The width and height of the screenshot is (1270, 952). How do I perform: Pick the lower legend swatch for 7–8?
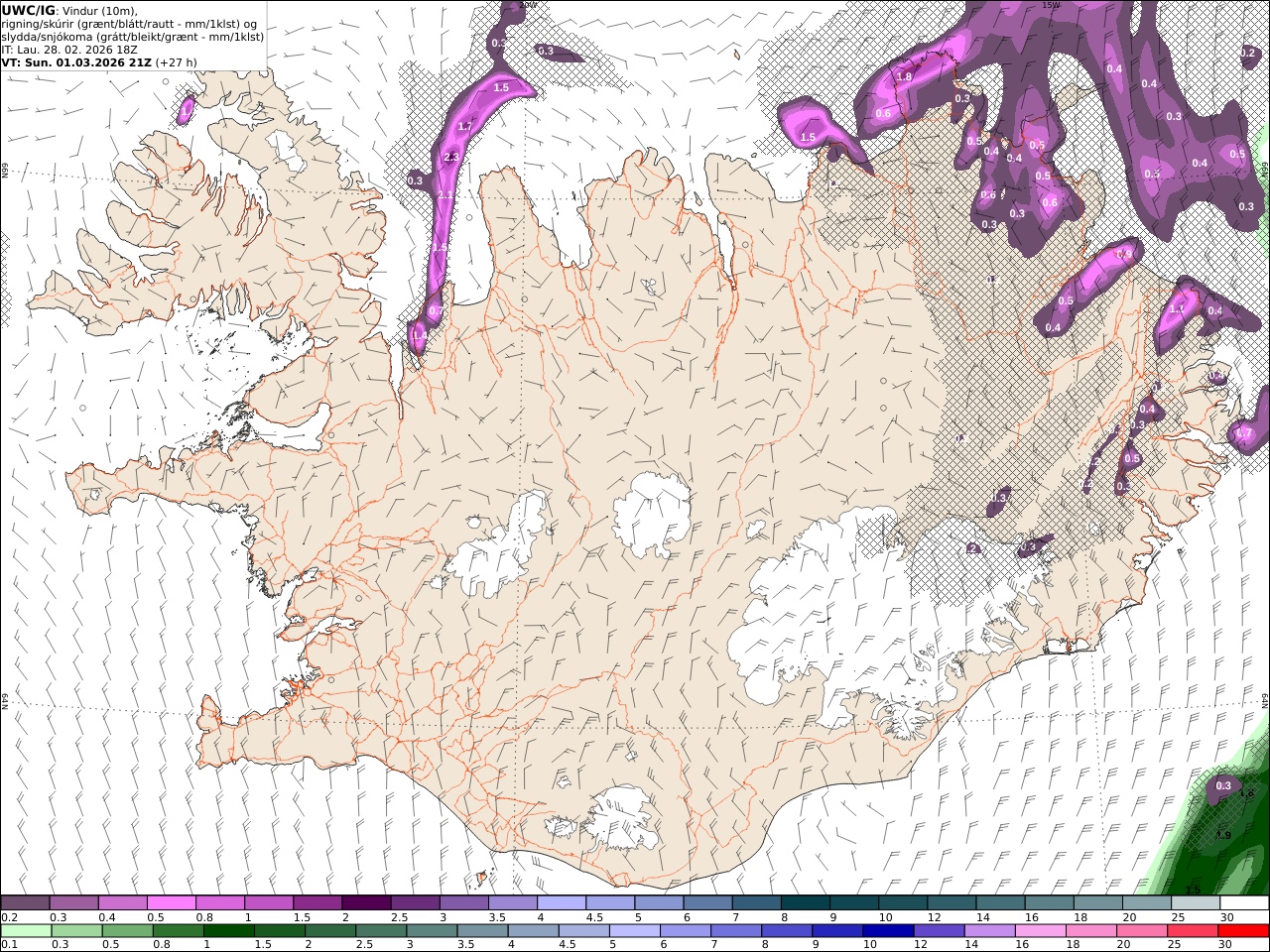coord(736,931)
